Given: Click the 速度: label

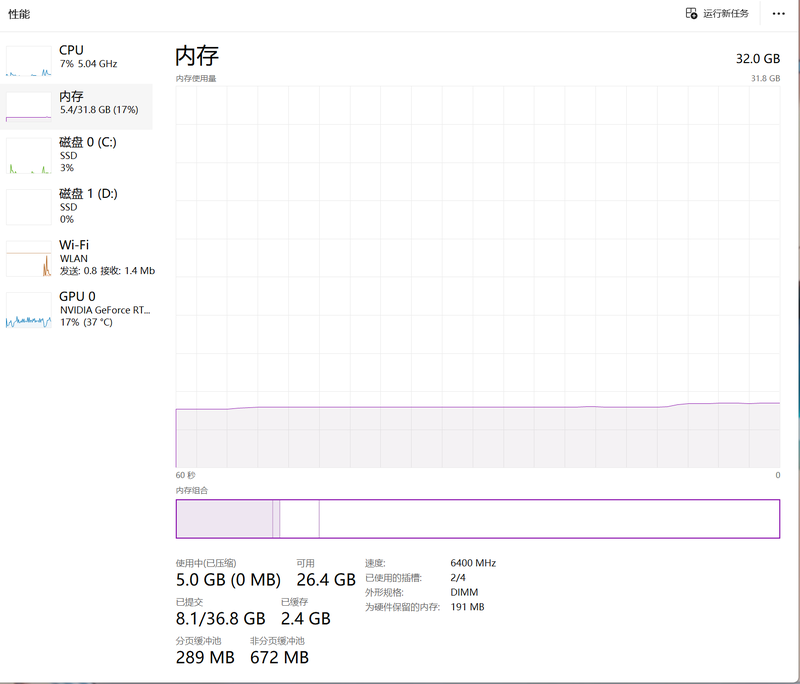Looking at the screenshot, I should [375, 563].
